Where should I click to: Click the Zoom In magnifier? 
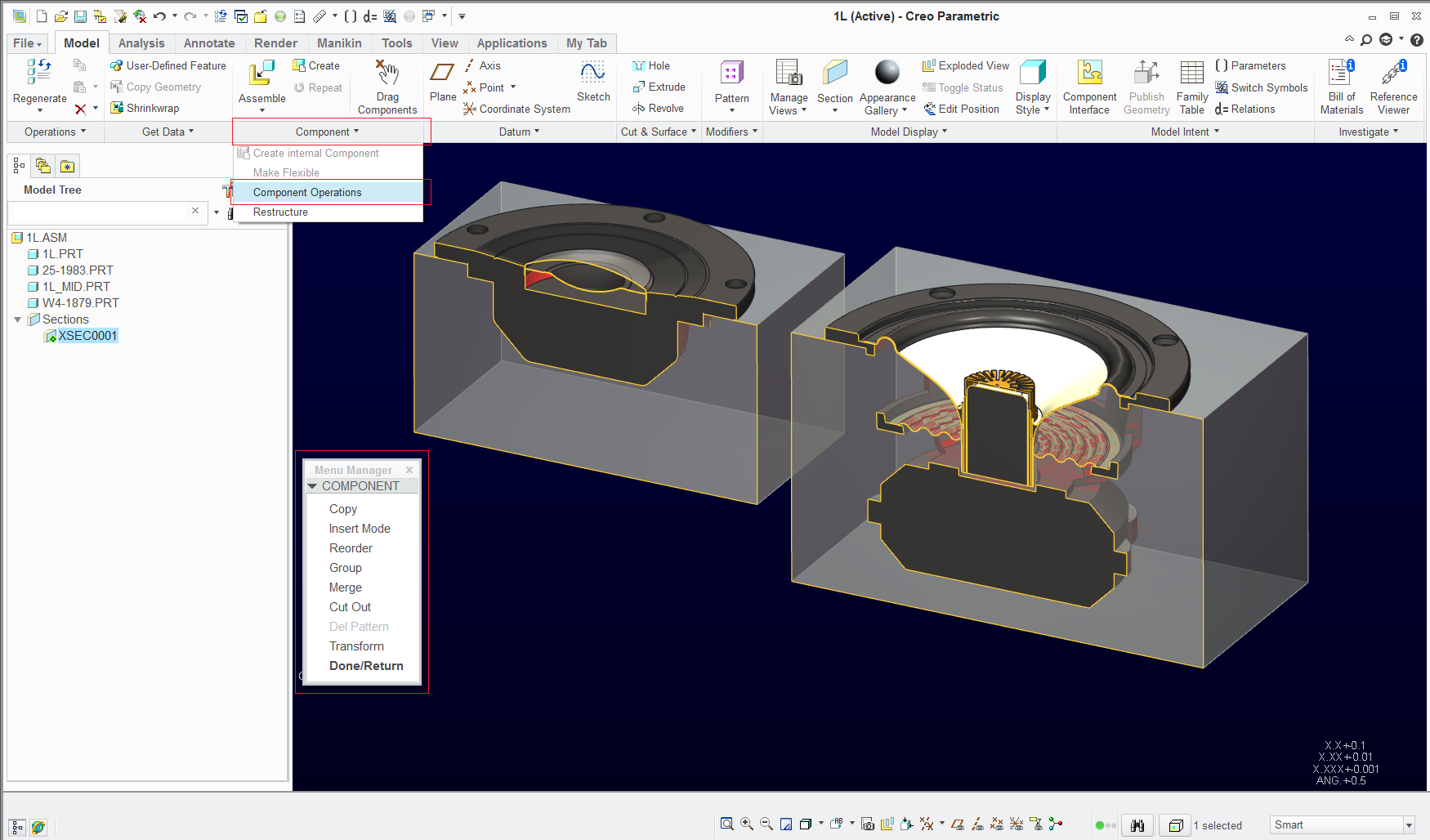746,824
